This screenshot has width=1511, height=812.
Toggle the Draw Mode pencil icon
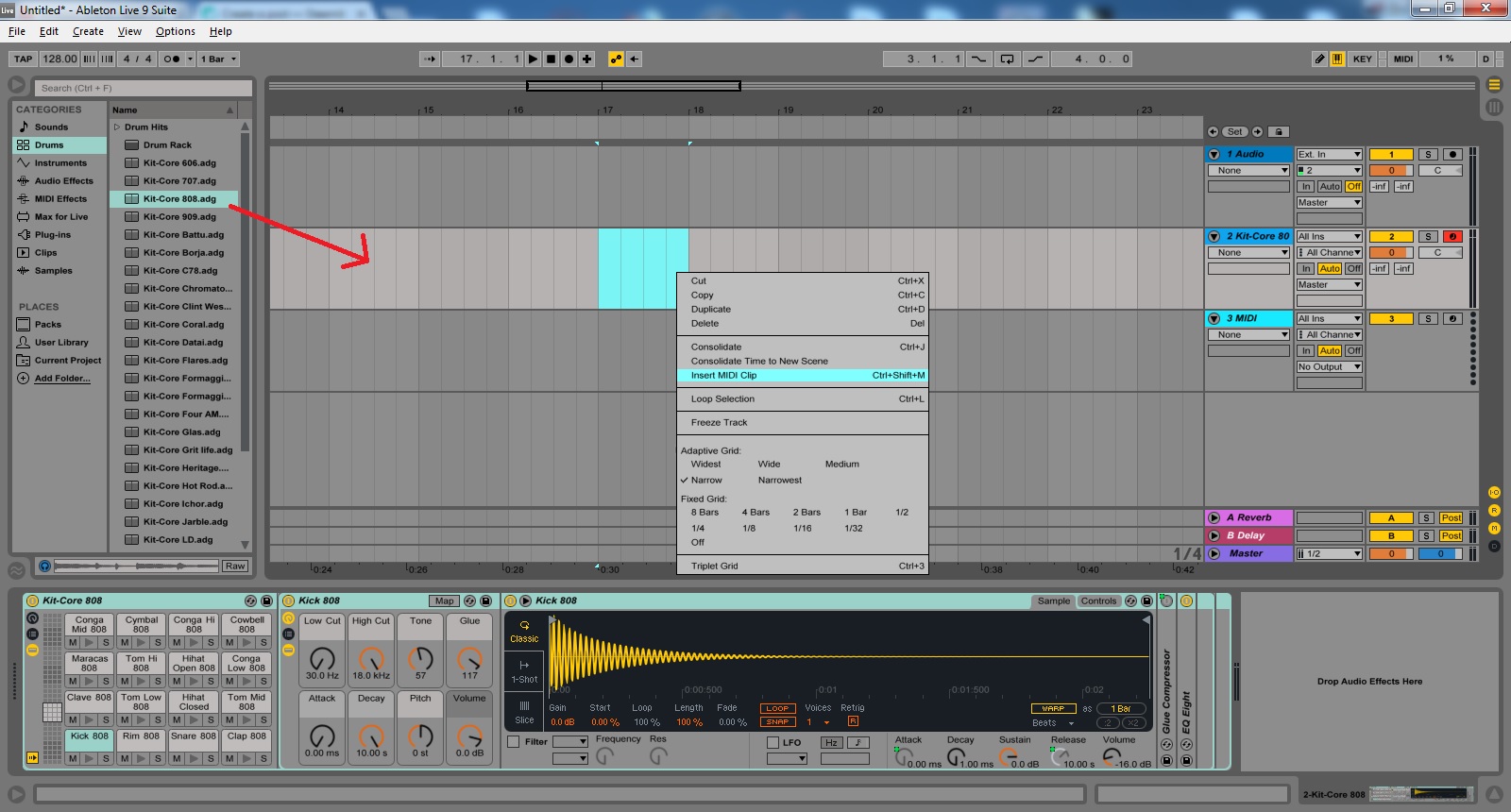pyautogui.click(x=1319, y=59)
